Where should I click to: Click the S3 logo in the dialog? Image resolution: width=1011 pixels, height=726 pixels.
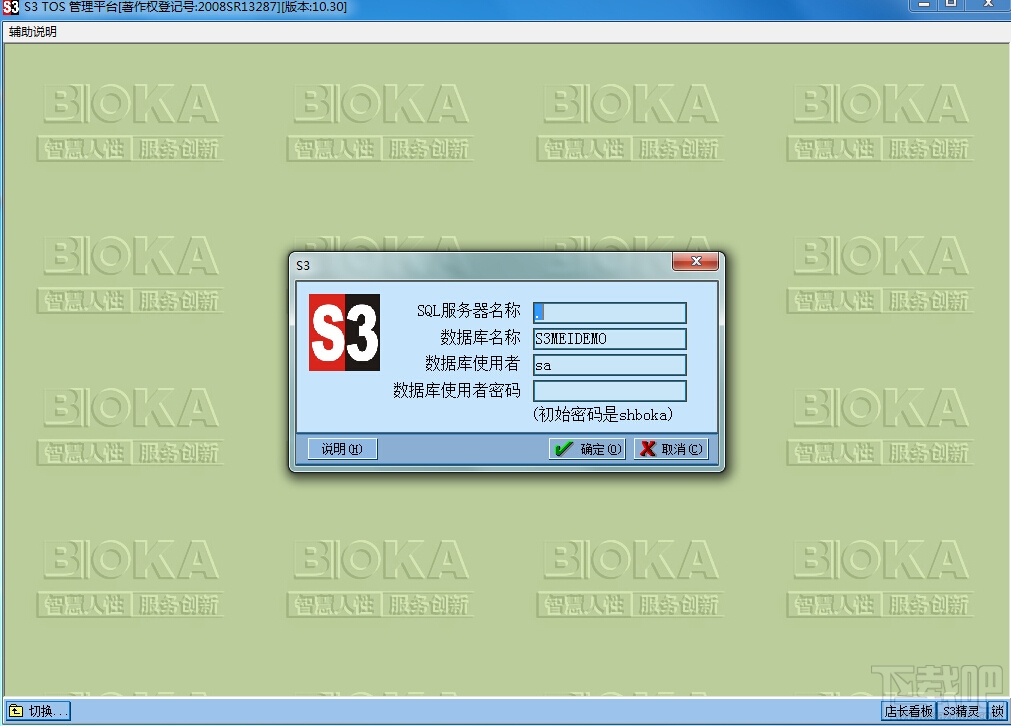click(x=344, y=332)
